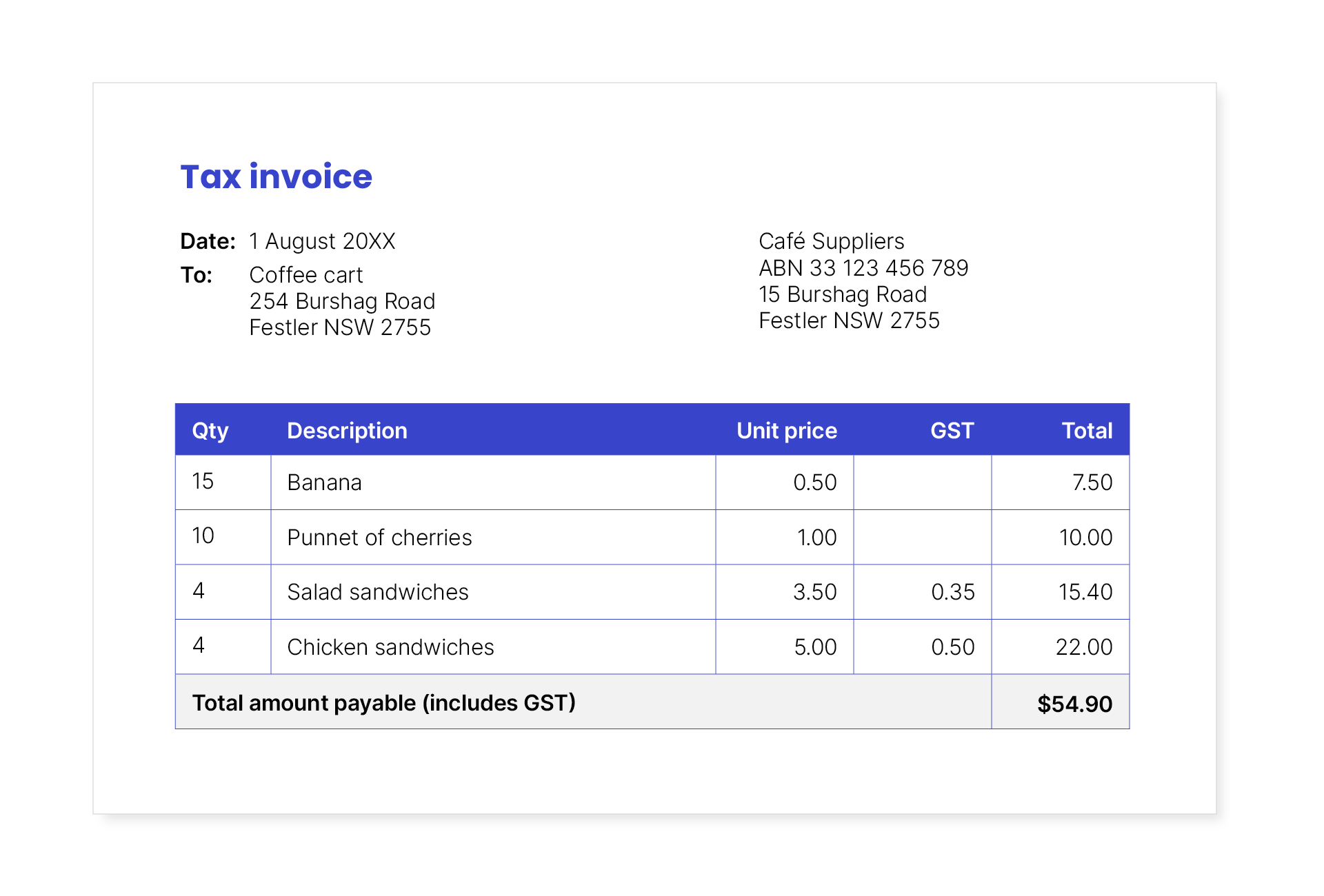Viewport: 1324px width, 896px height.
Task: Click the Total column header
Action: (1088, 429)
